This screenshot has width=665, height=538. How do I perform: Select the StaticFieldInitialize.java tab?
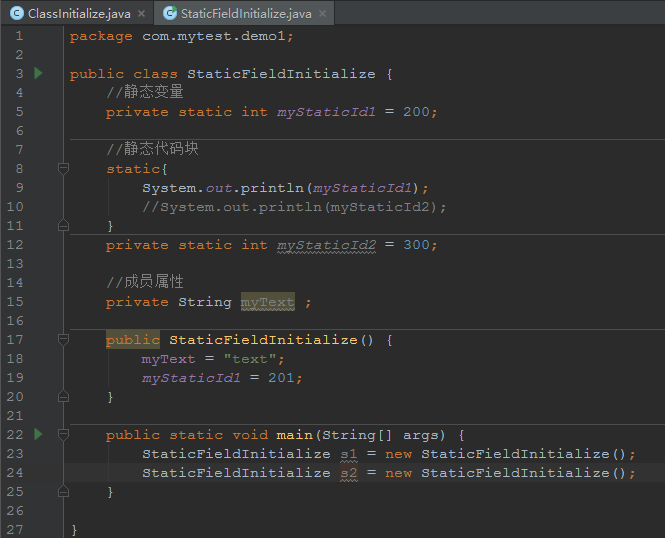[x=246, y=14]
